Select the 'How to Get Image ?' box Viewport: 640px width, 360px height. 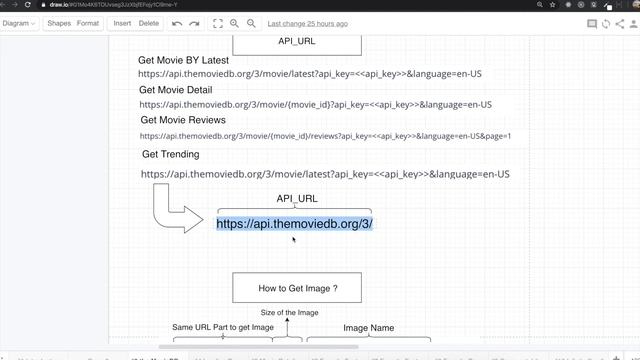(x=297, y=288)
